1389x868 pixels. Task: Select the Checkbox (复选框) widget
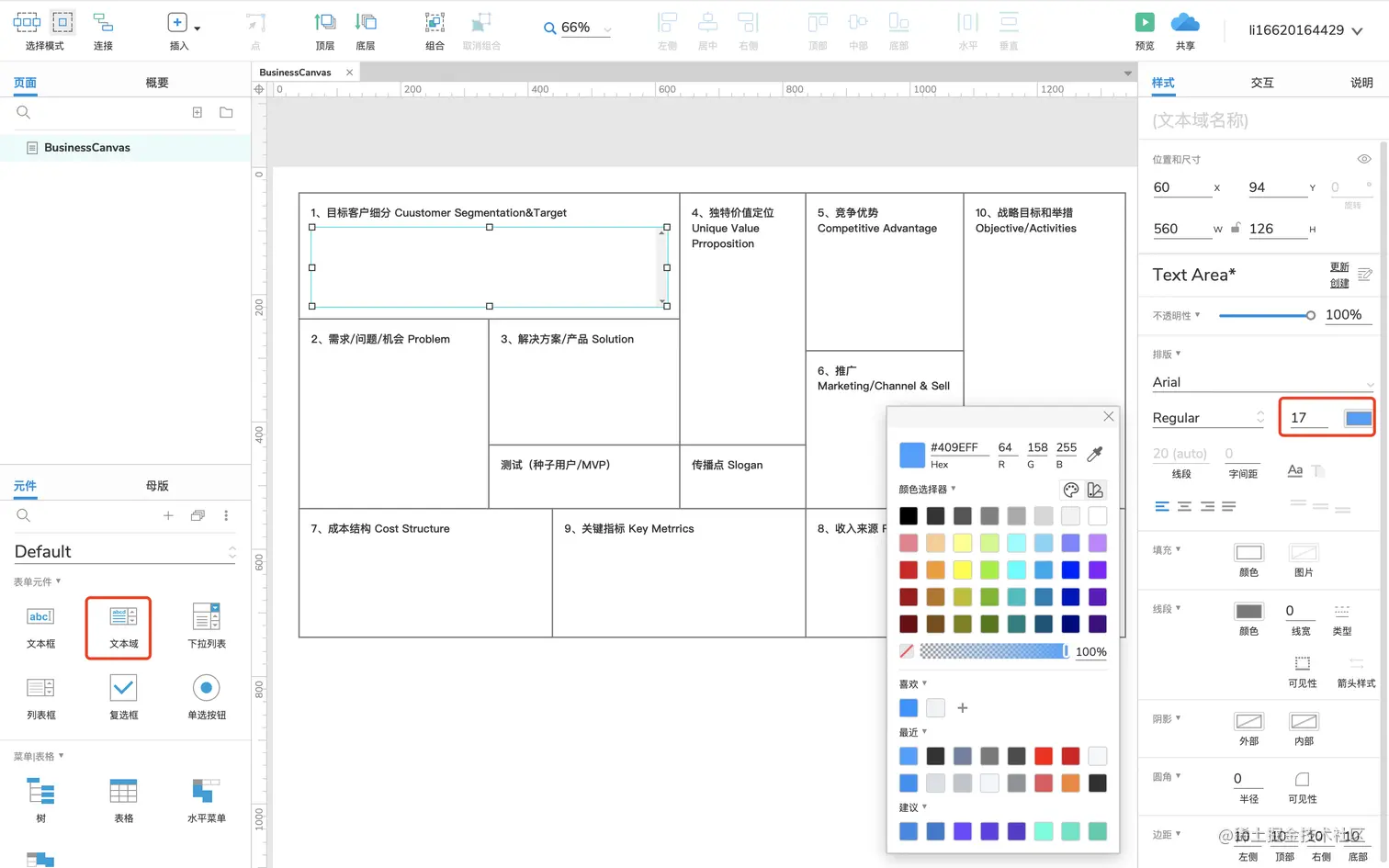tap(123, 698)
